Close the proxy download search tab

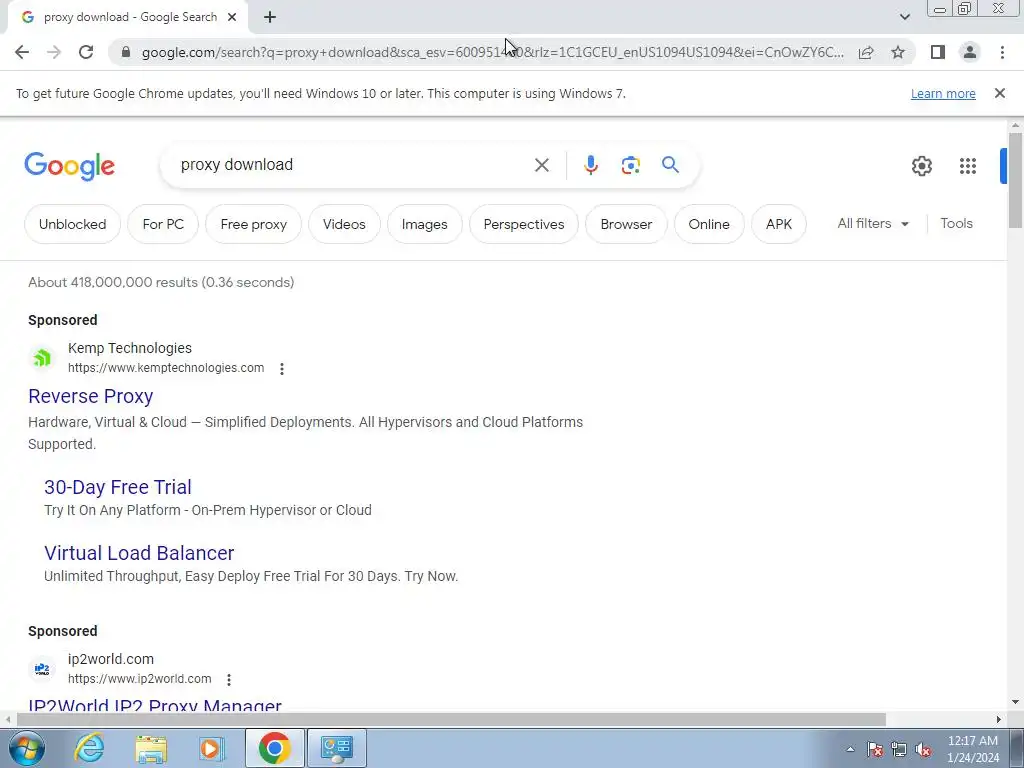[232, 18]
